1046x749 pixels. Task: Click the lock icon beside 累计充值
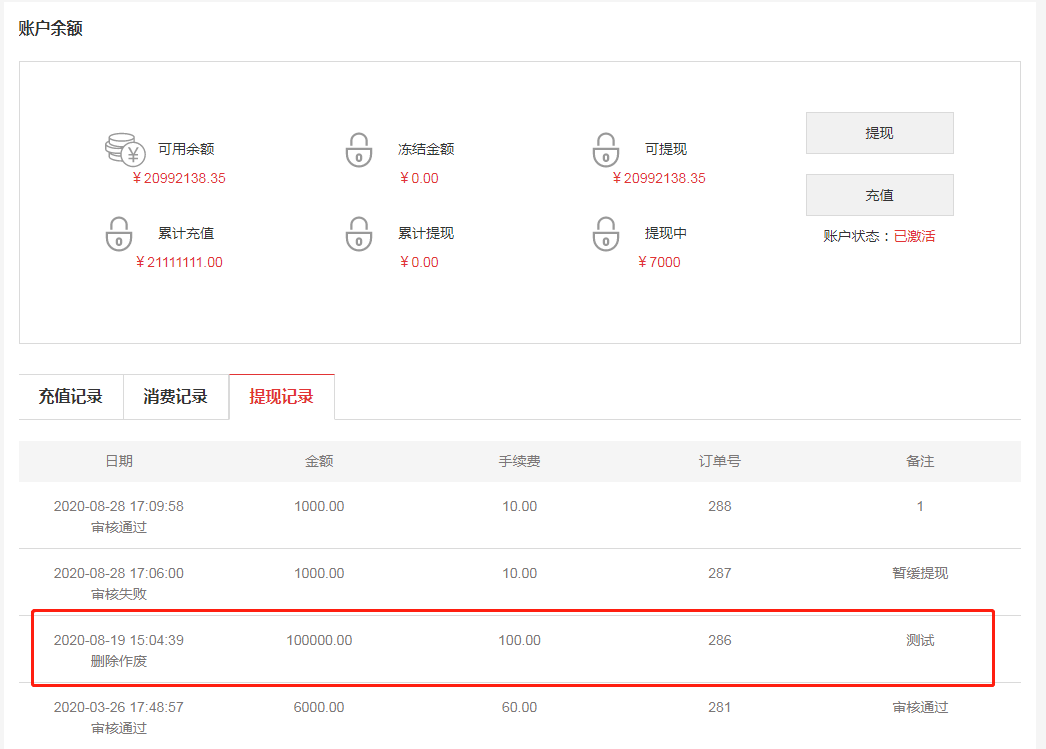click(x=119, y=234)
